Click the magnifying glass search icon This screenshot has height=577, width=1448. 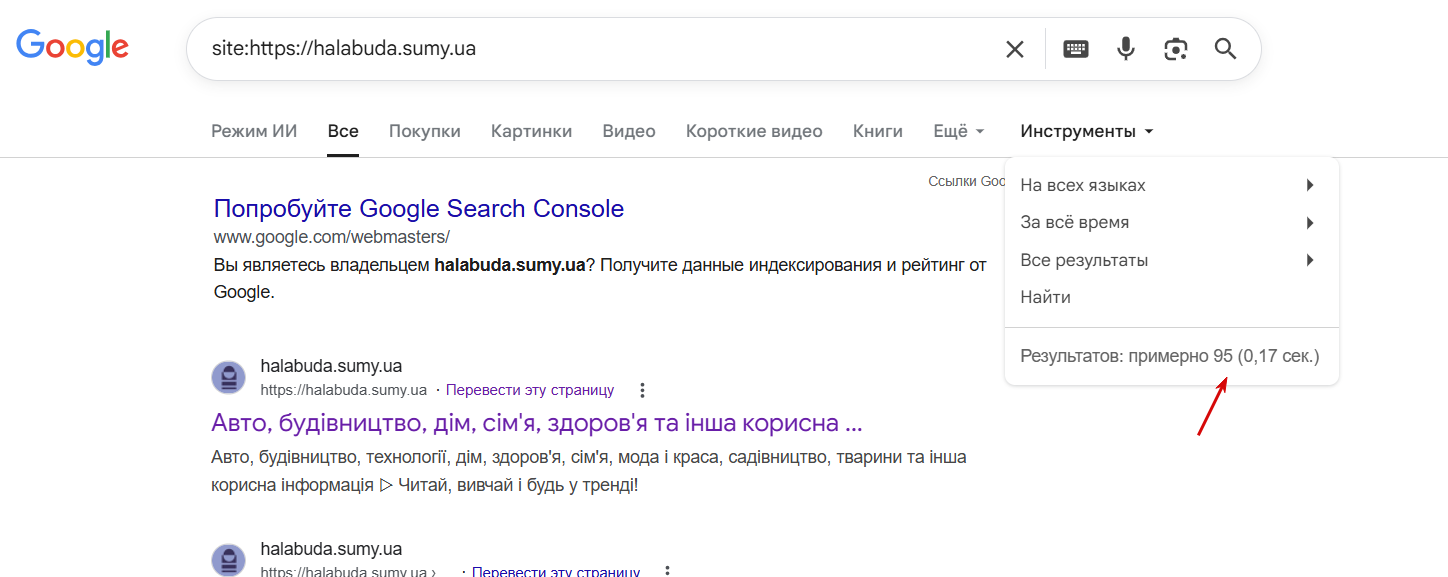(1226, 49)
